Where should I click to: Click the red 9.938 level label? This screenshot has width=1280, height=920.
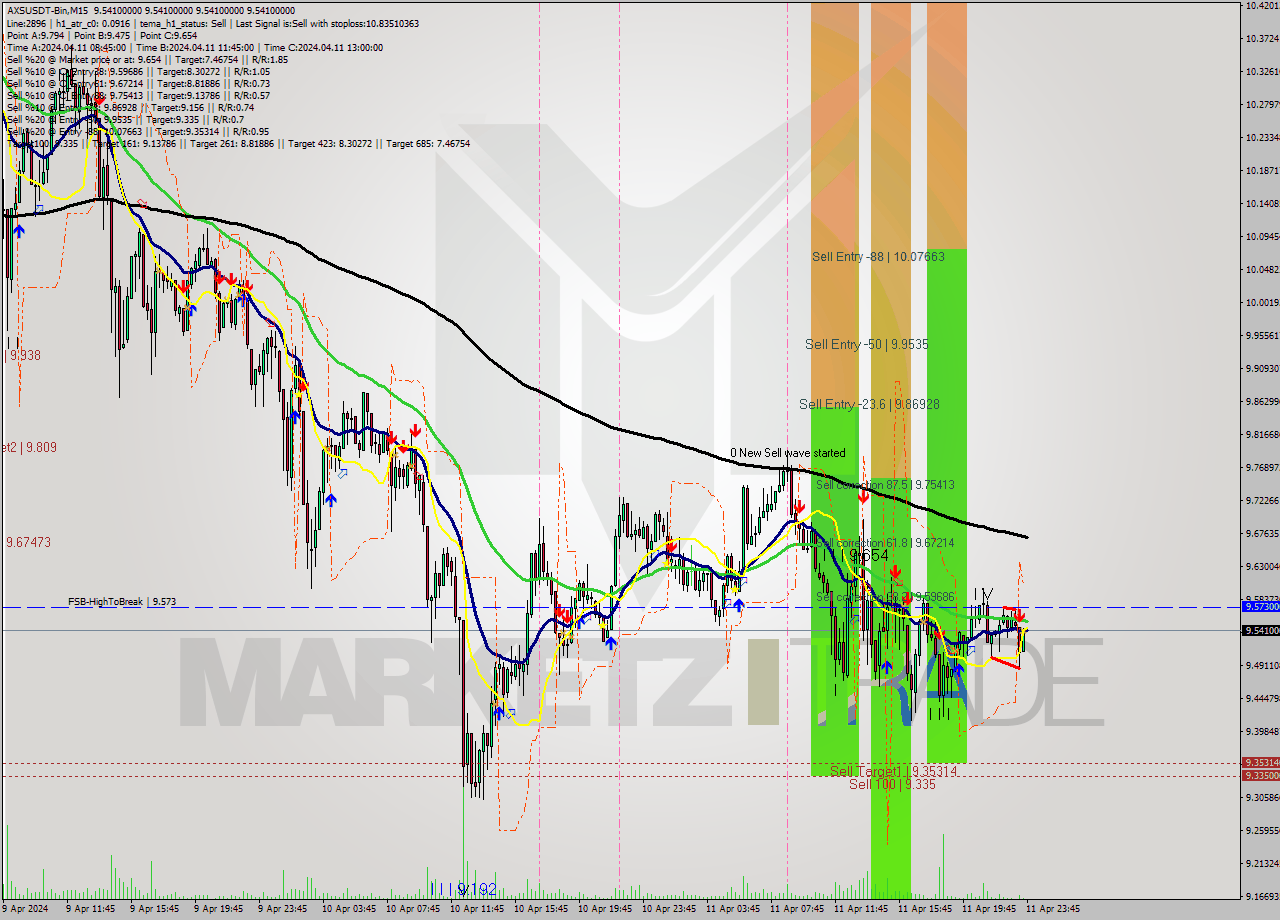(x=25, y=355)
